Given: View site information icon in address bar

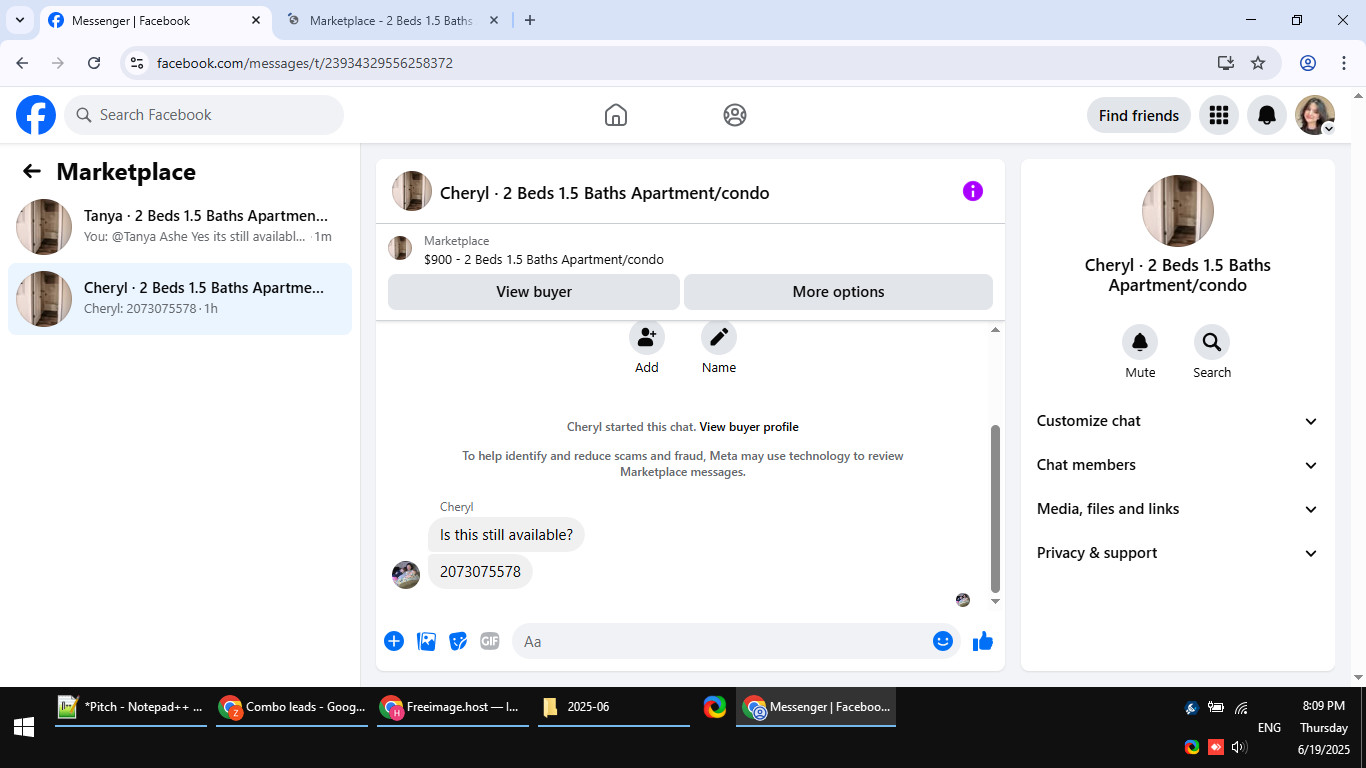Looking at the screenshot, I should [138, 63].
